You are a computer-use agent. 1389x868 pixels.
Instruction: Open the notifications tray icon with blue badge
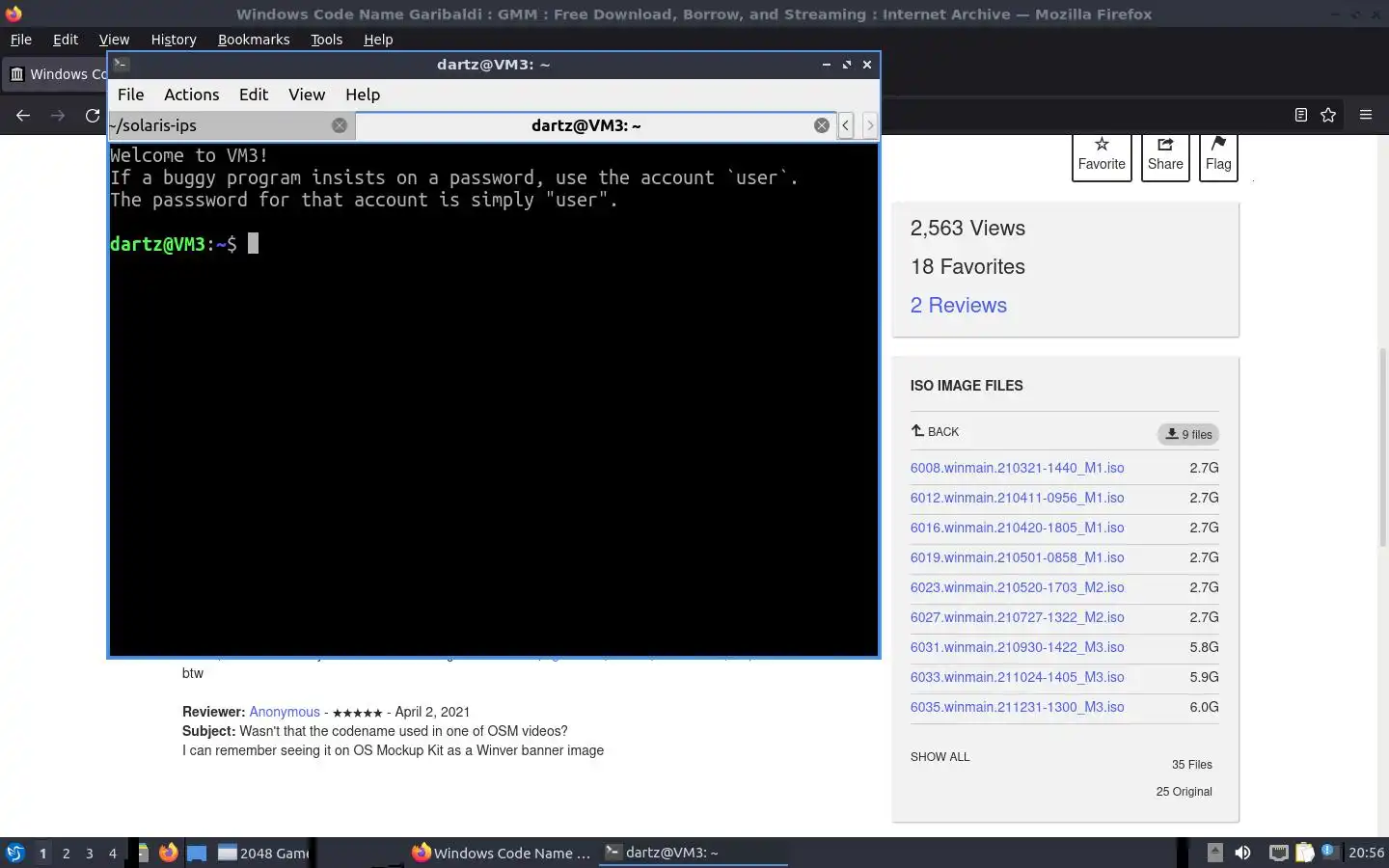[1328, 852]
